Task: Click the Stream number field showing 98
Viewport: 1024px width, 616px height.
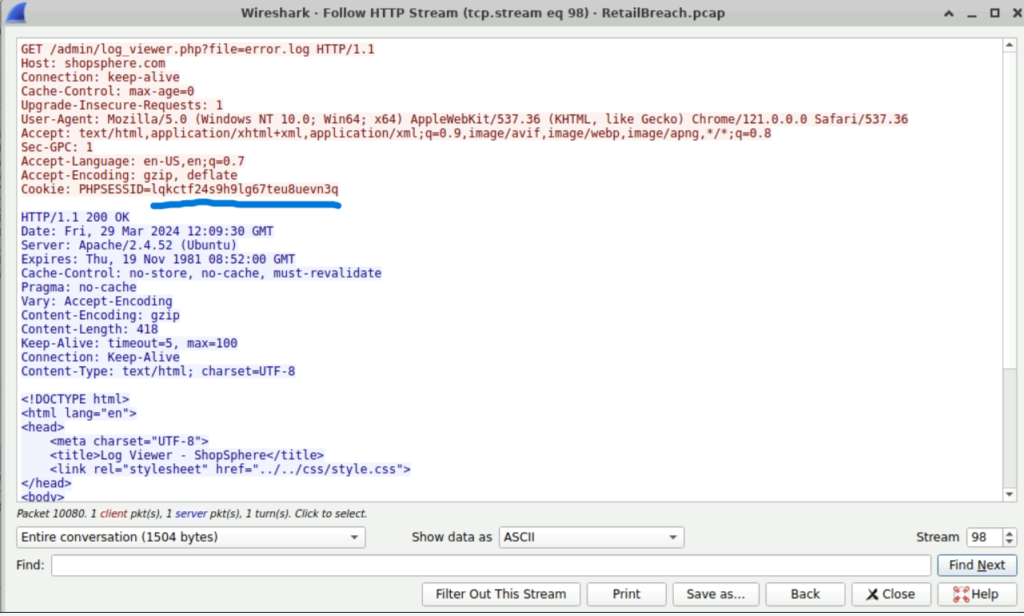Action: tap(982, 537)
